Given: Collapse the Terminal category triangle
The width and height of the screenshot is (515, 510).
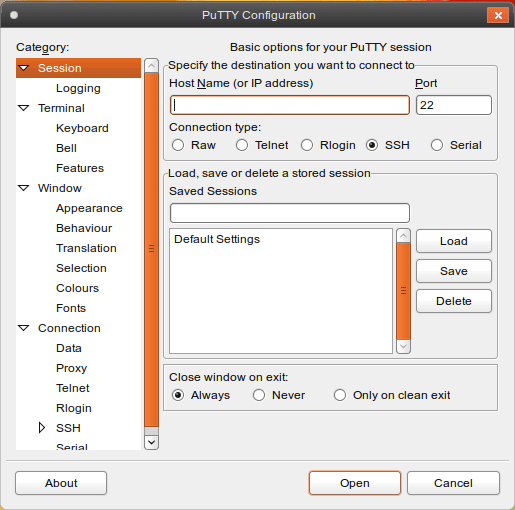Looking at the screenshot, I should click(x=24, y=108).
